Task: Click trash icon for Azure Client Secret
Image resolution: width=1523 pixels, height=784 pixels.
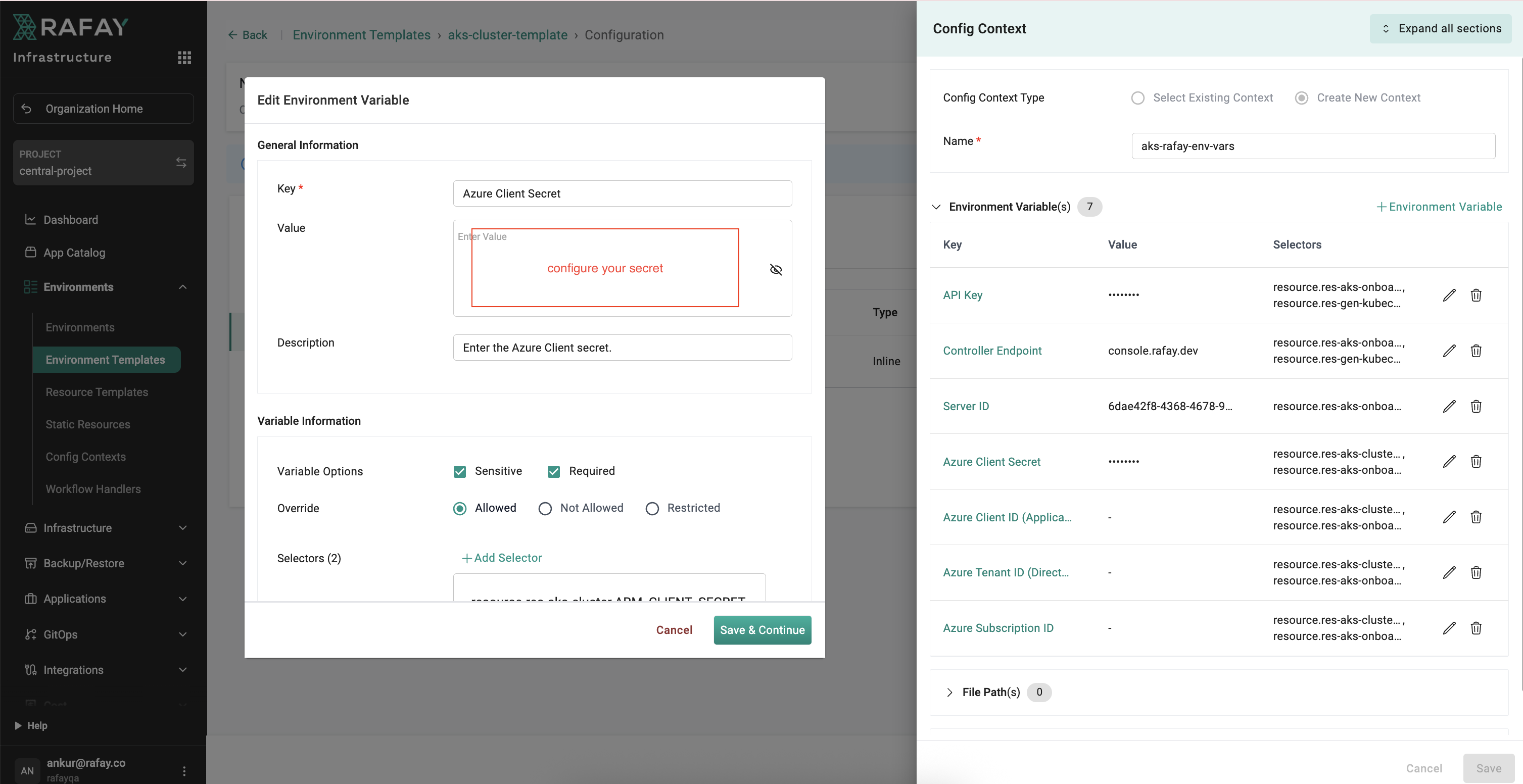Action: pos(1476,462)
